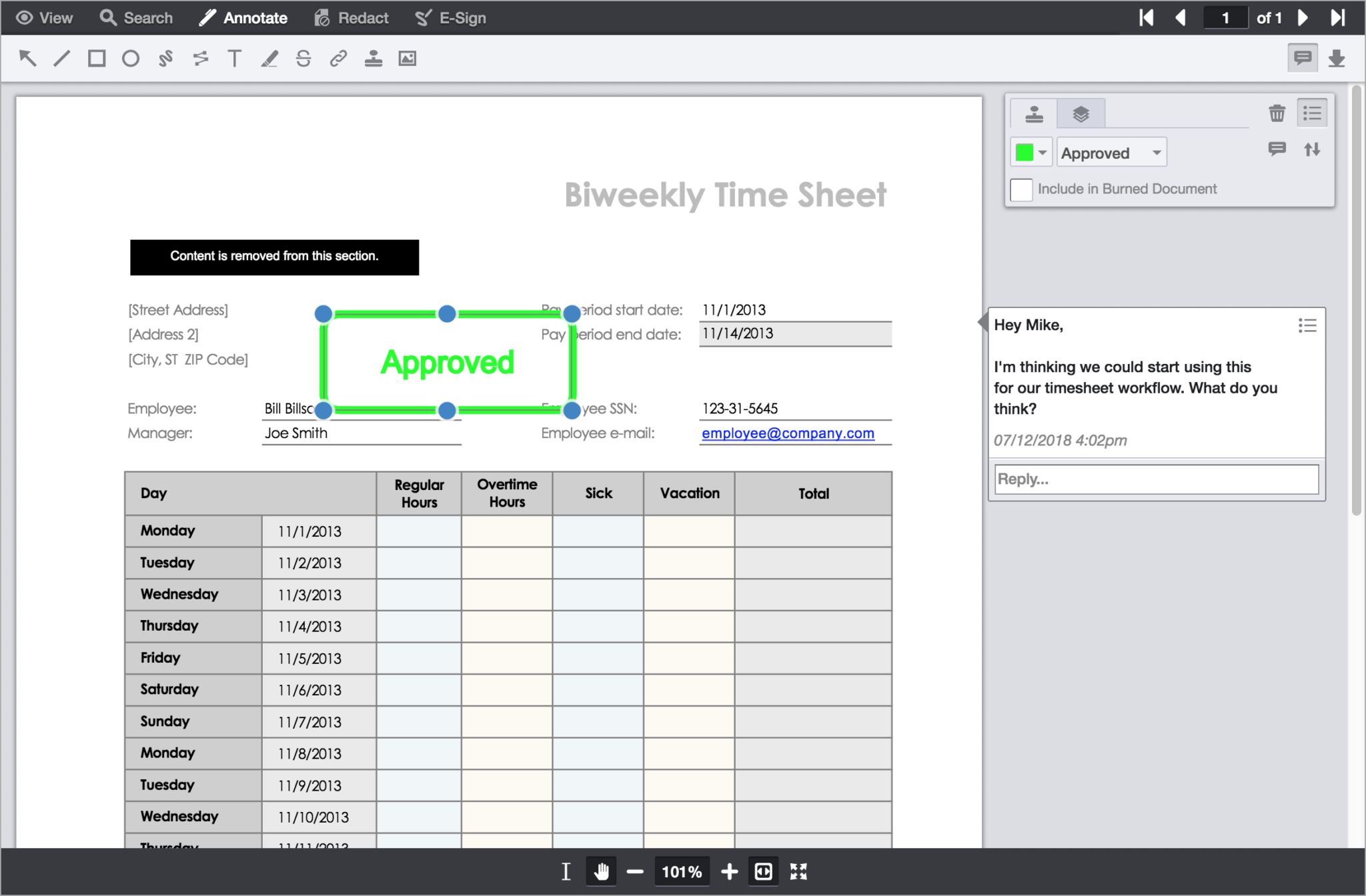Select the Line annotation tool
This screenshot has height=896, width=1366.
(62, 58)
